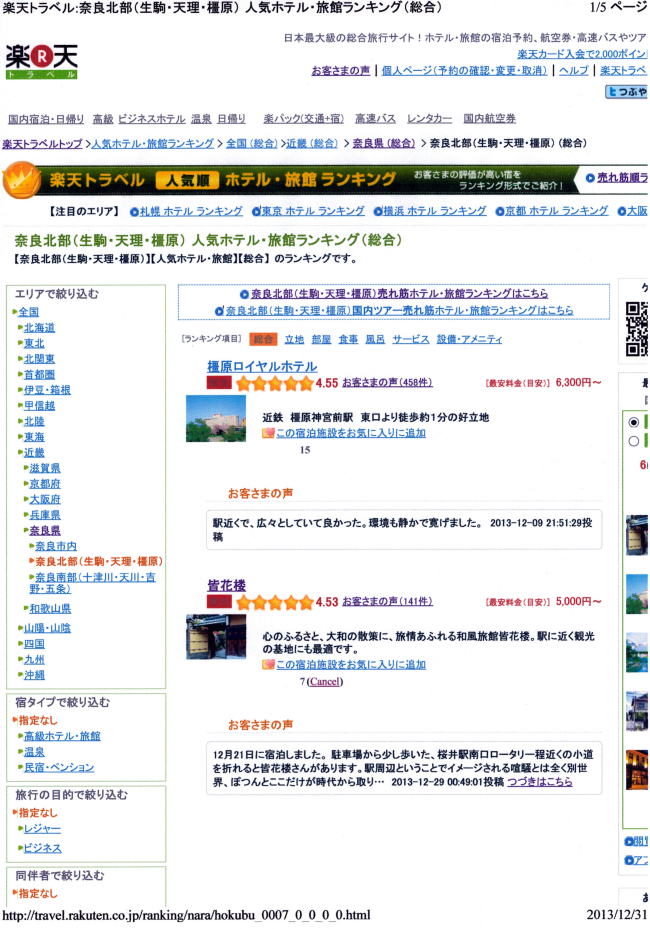Screen dimensions: 650x929
Task: Filter area by 和歌山県
Action: coord(50,608)
